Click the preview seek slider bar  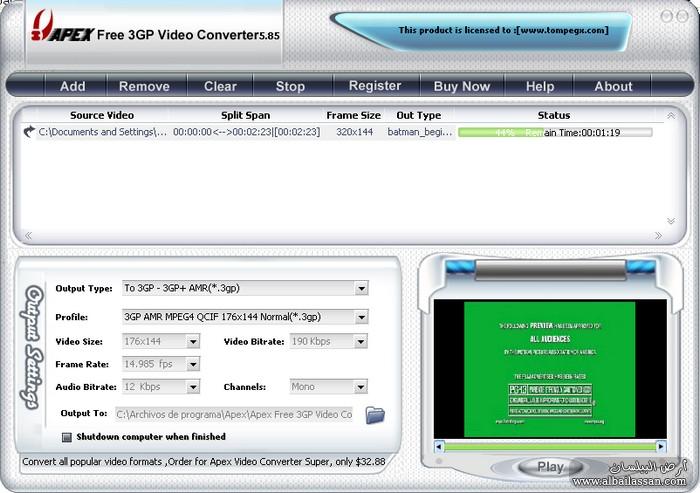550,447
